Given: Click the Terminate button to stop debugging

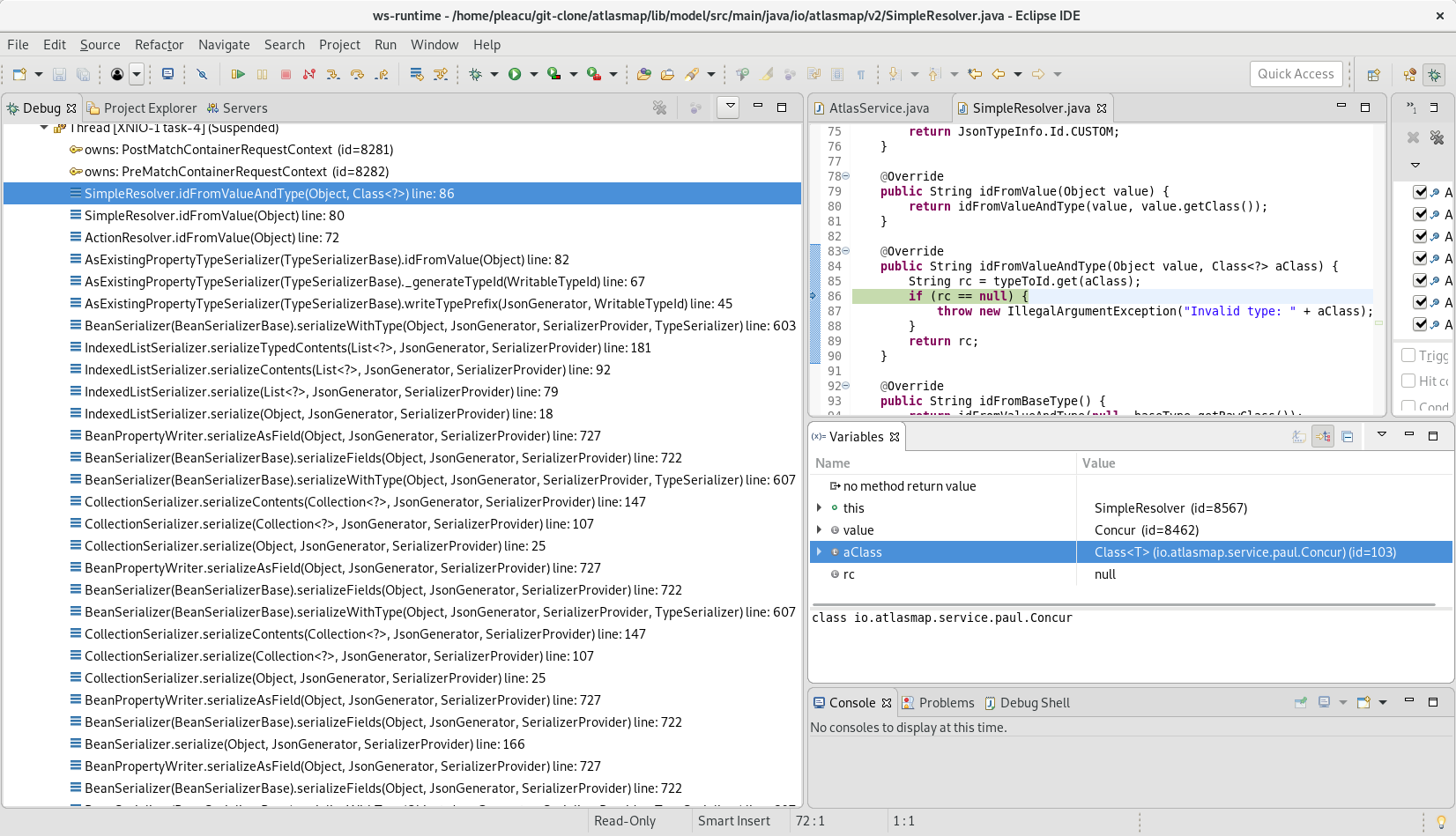Looking at the screenshot, I should [x=285, y=74].
